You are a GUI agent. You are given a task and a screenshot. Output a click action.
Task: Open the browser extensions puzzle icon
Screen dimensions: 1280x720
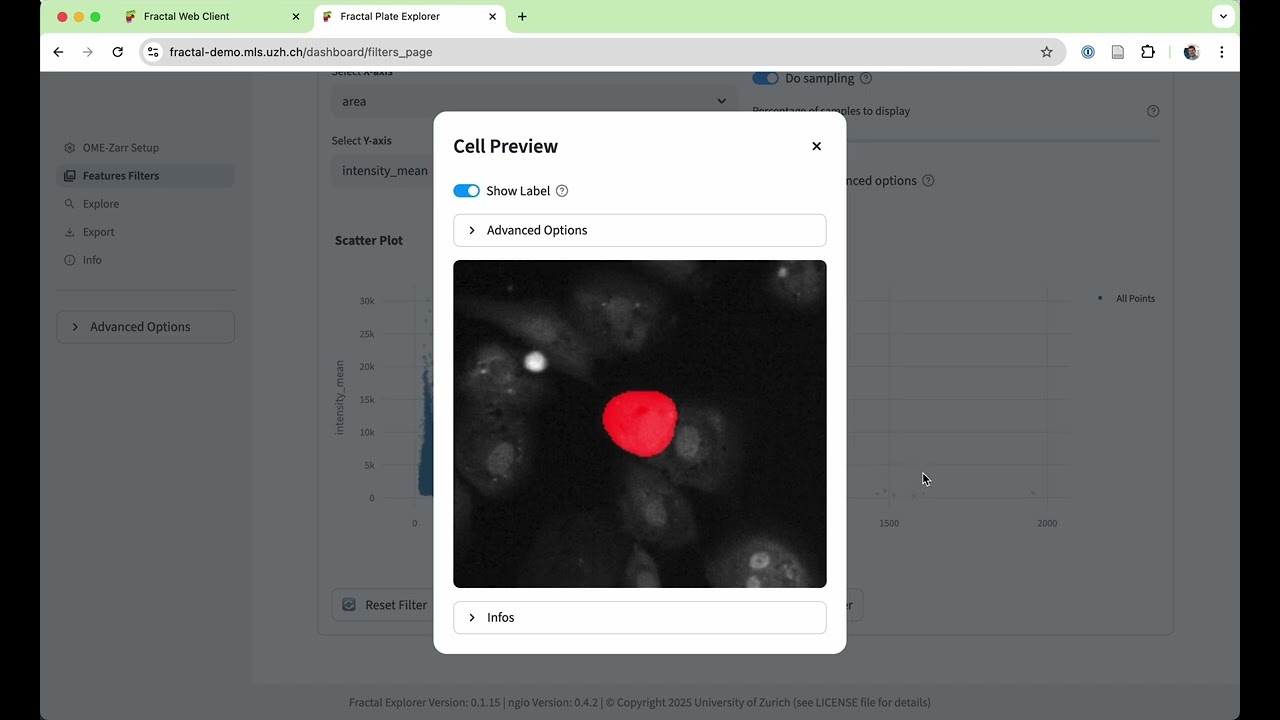(x=1147, y=52)
